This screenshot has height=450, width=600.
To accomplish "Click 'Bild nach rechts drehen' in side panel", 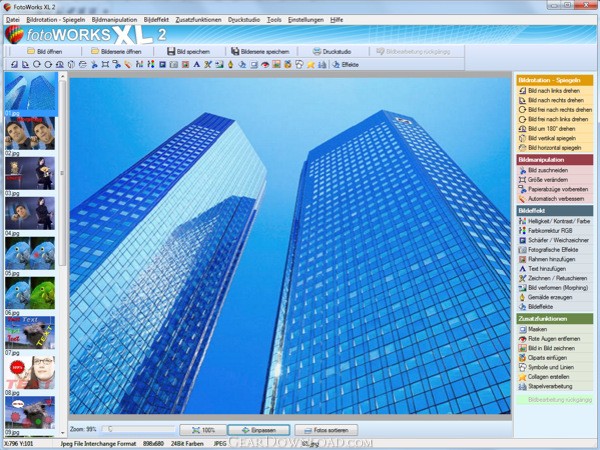I will pyautogui.click(x=554, y=100).
